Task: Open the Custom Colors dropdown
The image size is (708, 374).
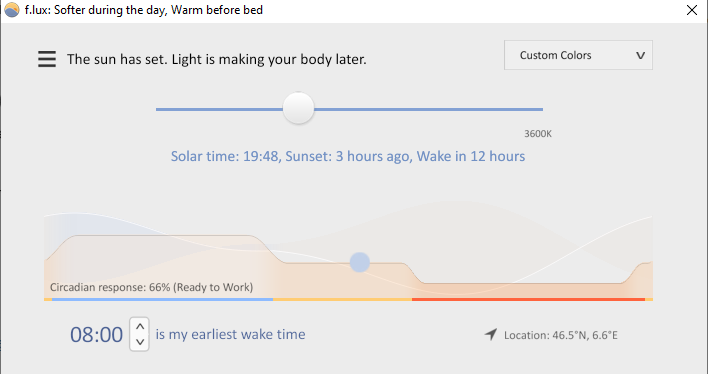Action: pos(578,55)
